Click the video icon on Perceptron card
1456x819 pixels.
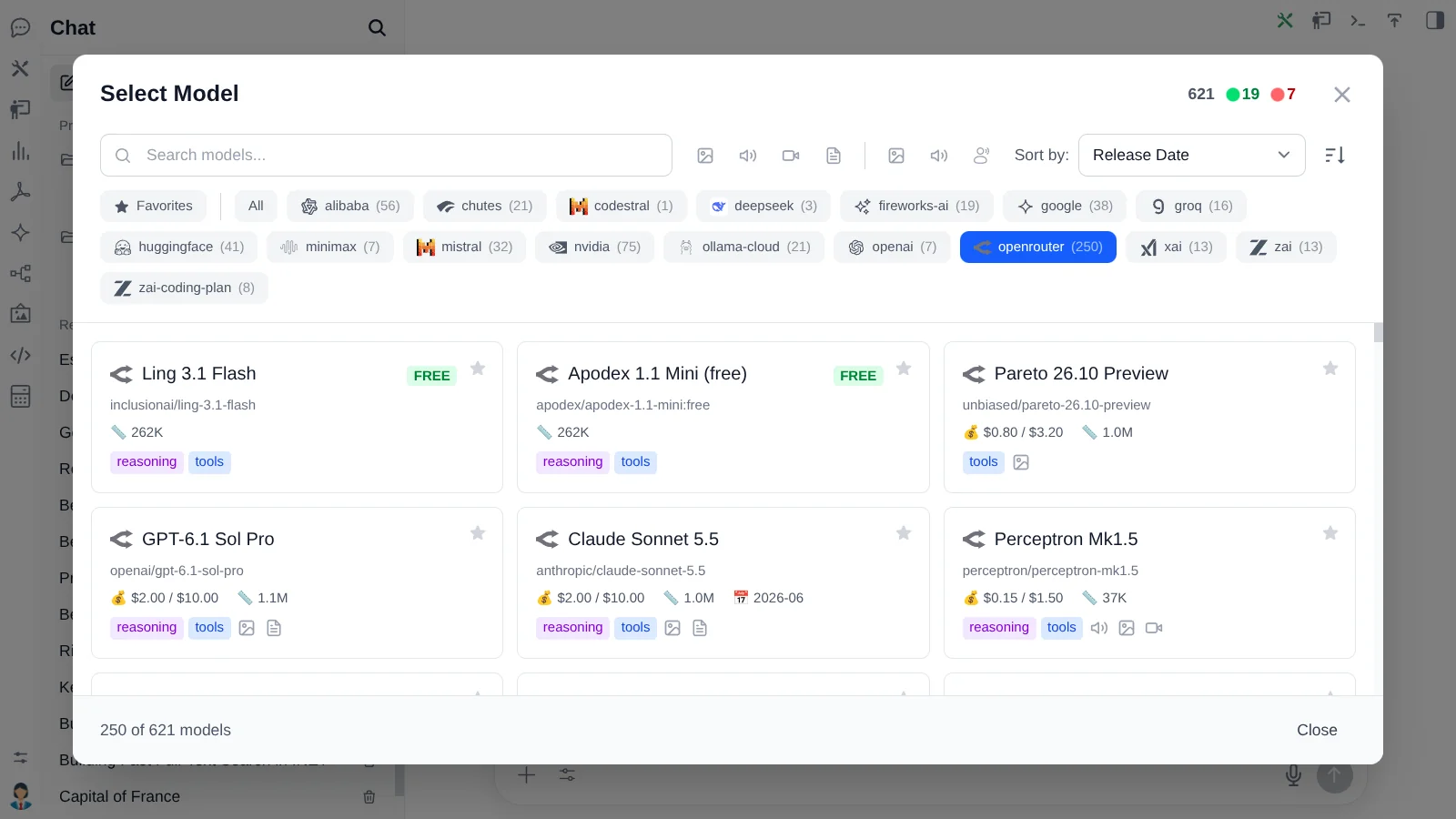[x=1154, y=628]
